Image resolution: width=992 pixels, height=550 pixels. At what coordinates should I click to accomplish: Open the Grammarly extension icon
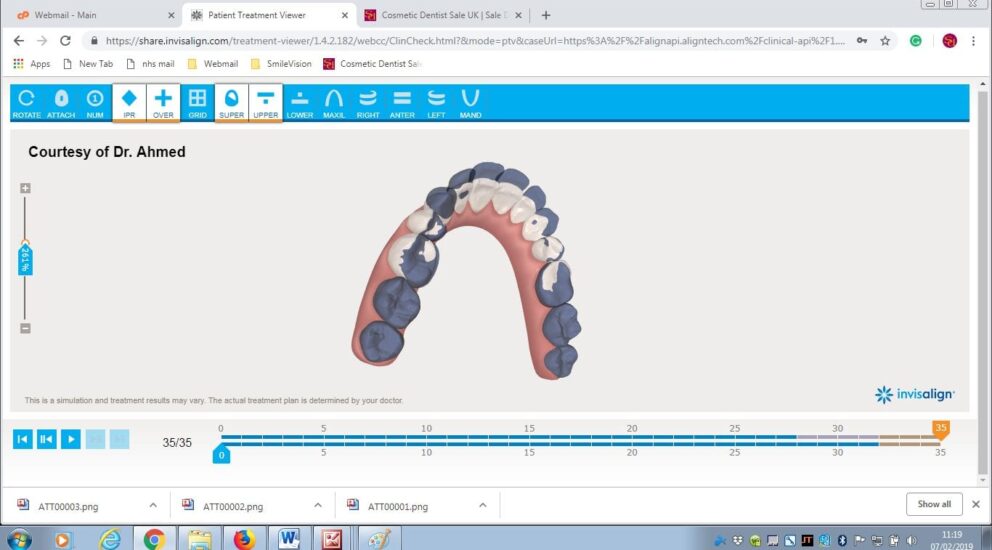pyautogui.click(x=915, y=41)
